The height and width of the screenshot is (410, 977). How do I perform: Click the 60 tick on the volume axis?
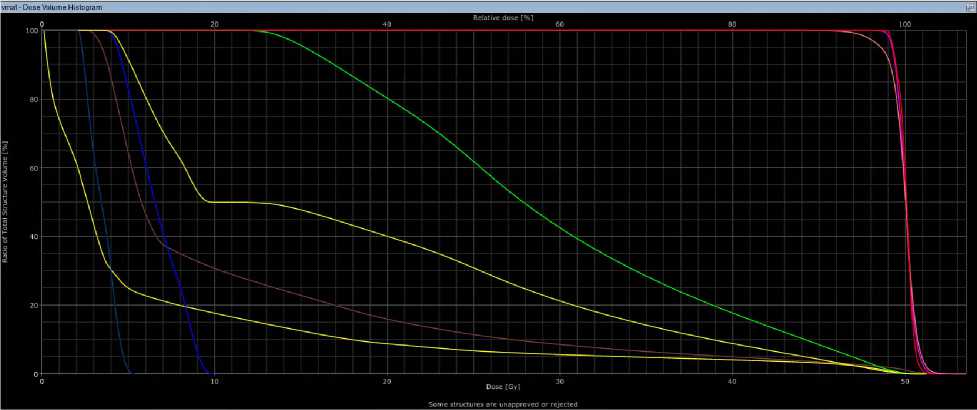point(35,168)
